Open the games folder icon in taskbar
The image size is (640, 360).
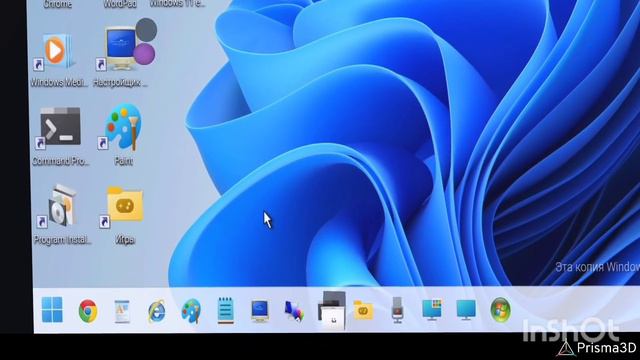coord(363,310)
